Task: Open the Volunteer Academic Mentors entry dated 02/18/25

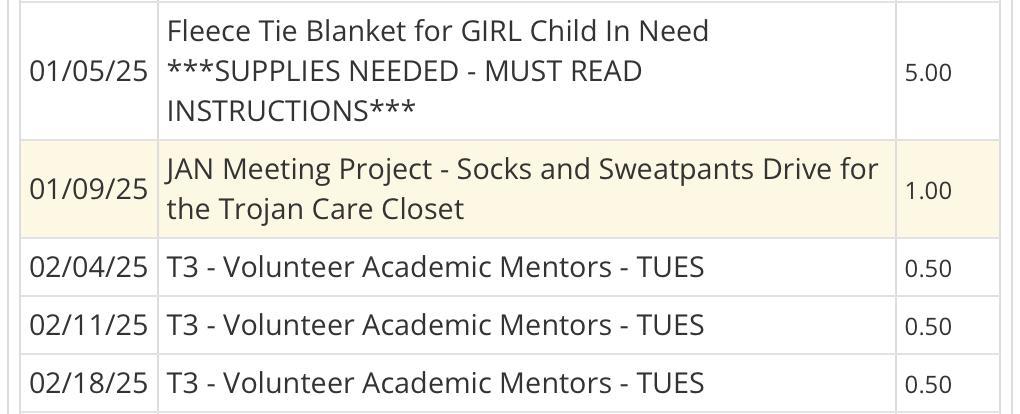Action: (x=435, y=384)
